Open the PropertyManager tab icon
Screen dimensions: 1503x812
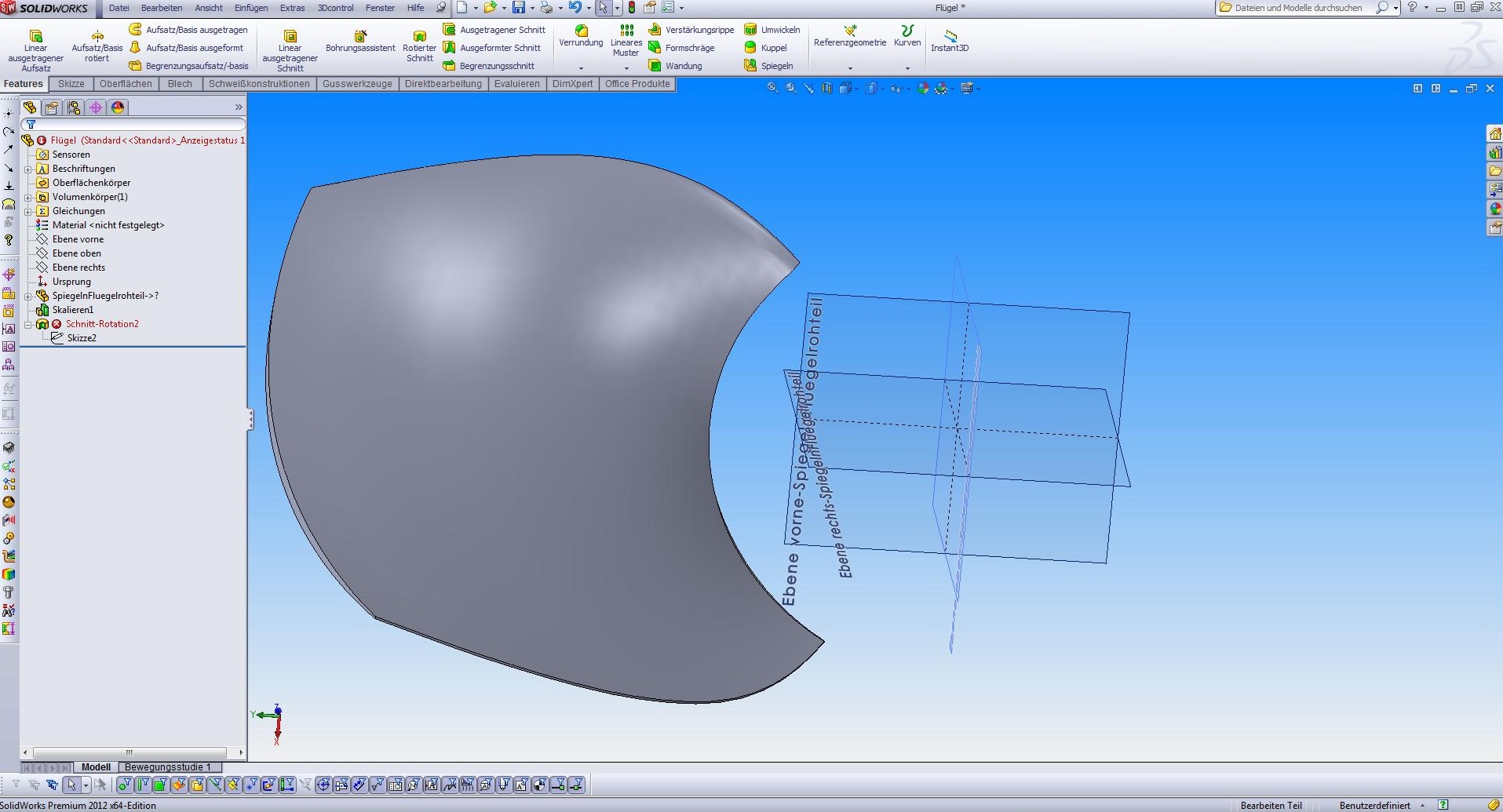52,107
